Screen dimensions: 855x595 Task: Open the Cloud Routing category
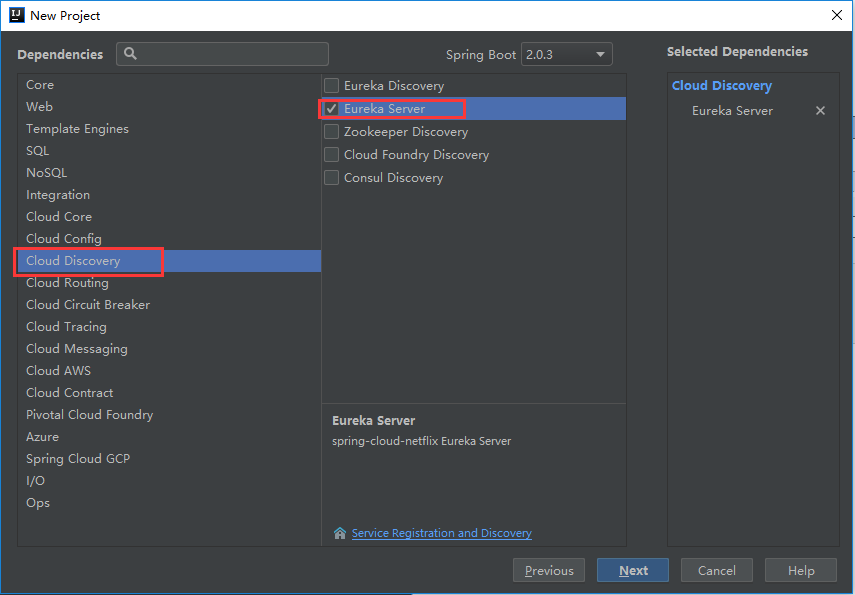tap(169, 283)
